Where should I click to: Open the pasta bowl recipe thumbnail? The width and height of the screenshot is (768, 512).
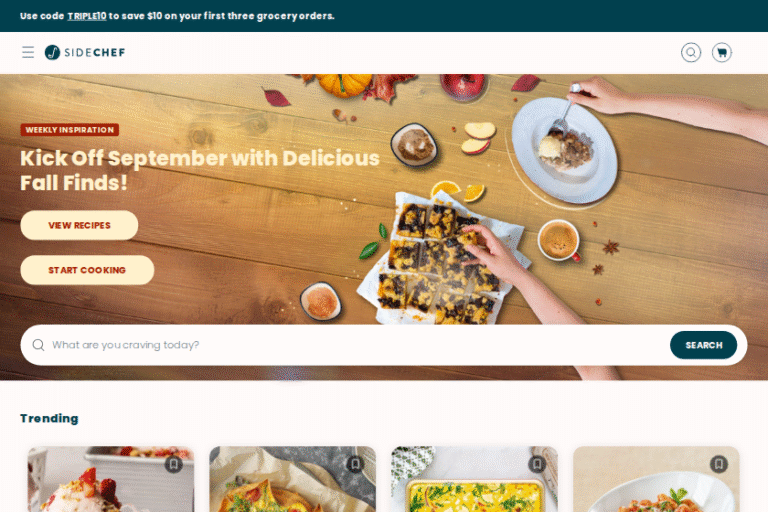[656, 479]
